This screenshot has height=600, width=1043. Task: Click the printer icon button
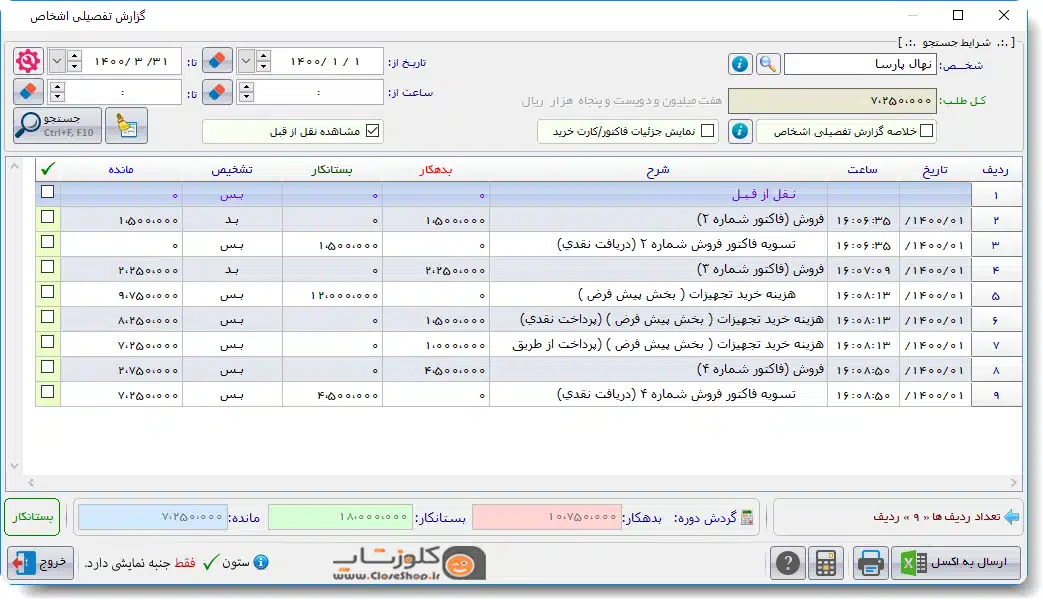coord(870,563)
